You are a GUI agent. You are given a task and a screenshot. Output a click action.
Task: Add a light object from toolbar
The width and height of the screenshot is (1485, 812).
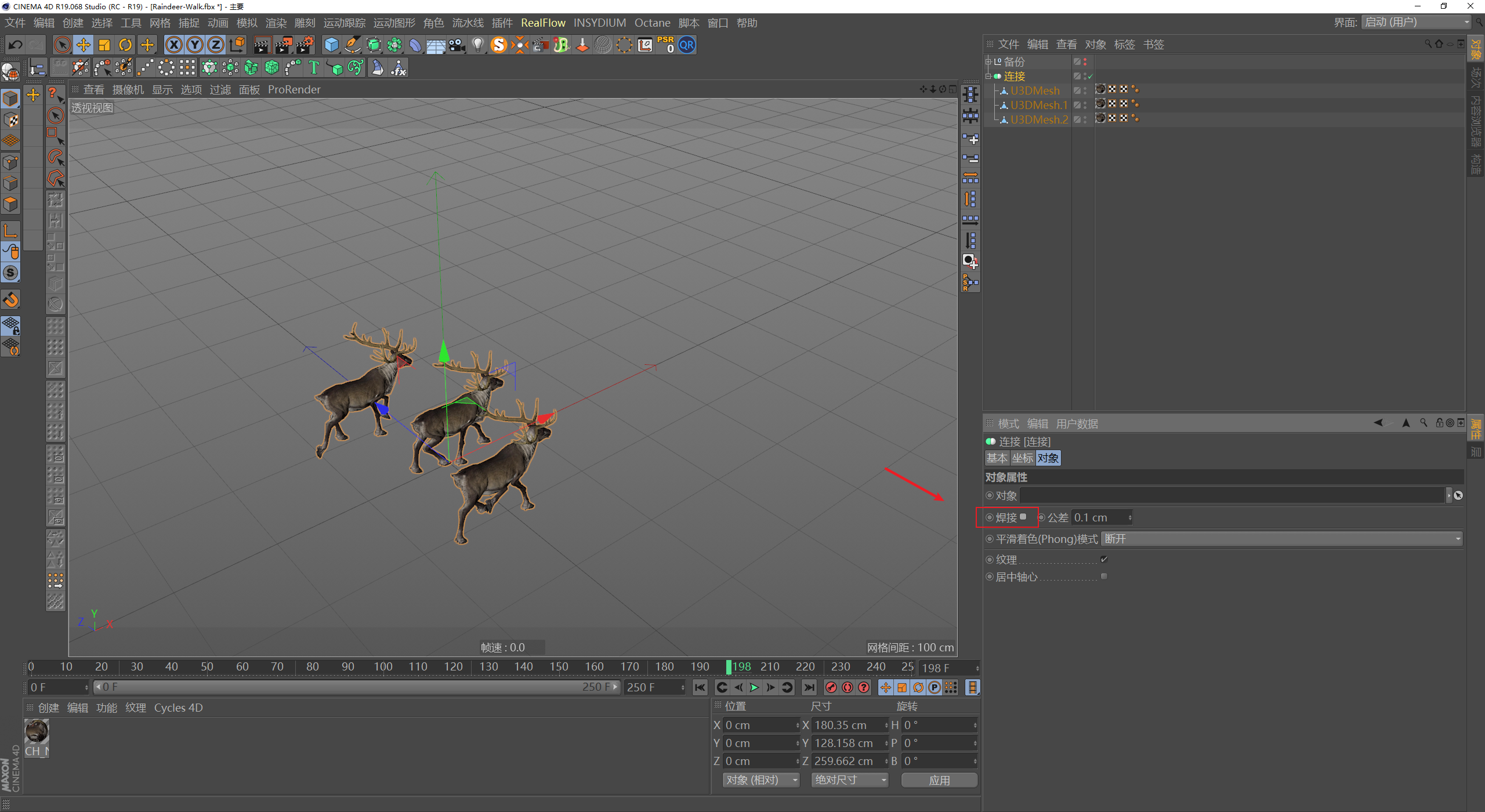point(477,45)
